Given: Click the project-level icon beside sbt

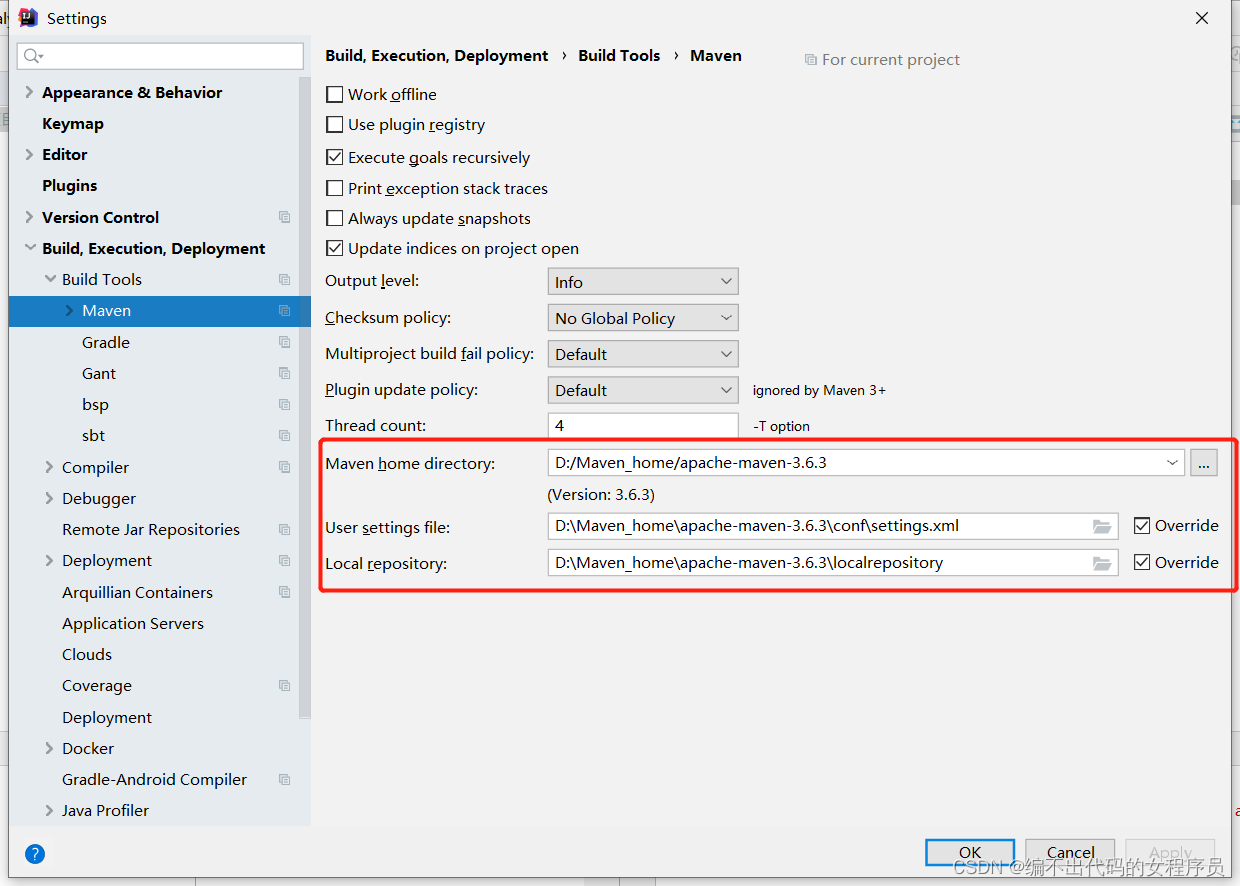Looking at the screenshot, I should point(285,435).
